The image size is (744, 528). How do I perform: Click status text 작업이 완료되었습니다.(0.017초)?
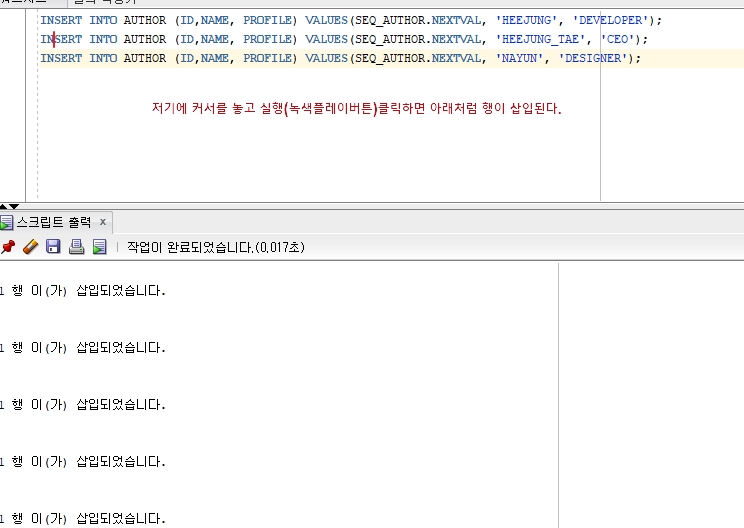pos(216,247)
